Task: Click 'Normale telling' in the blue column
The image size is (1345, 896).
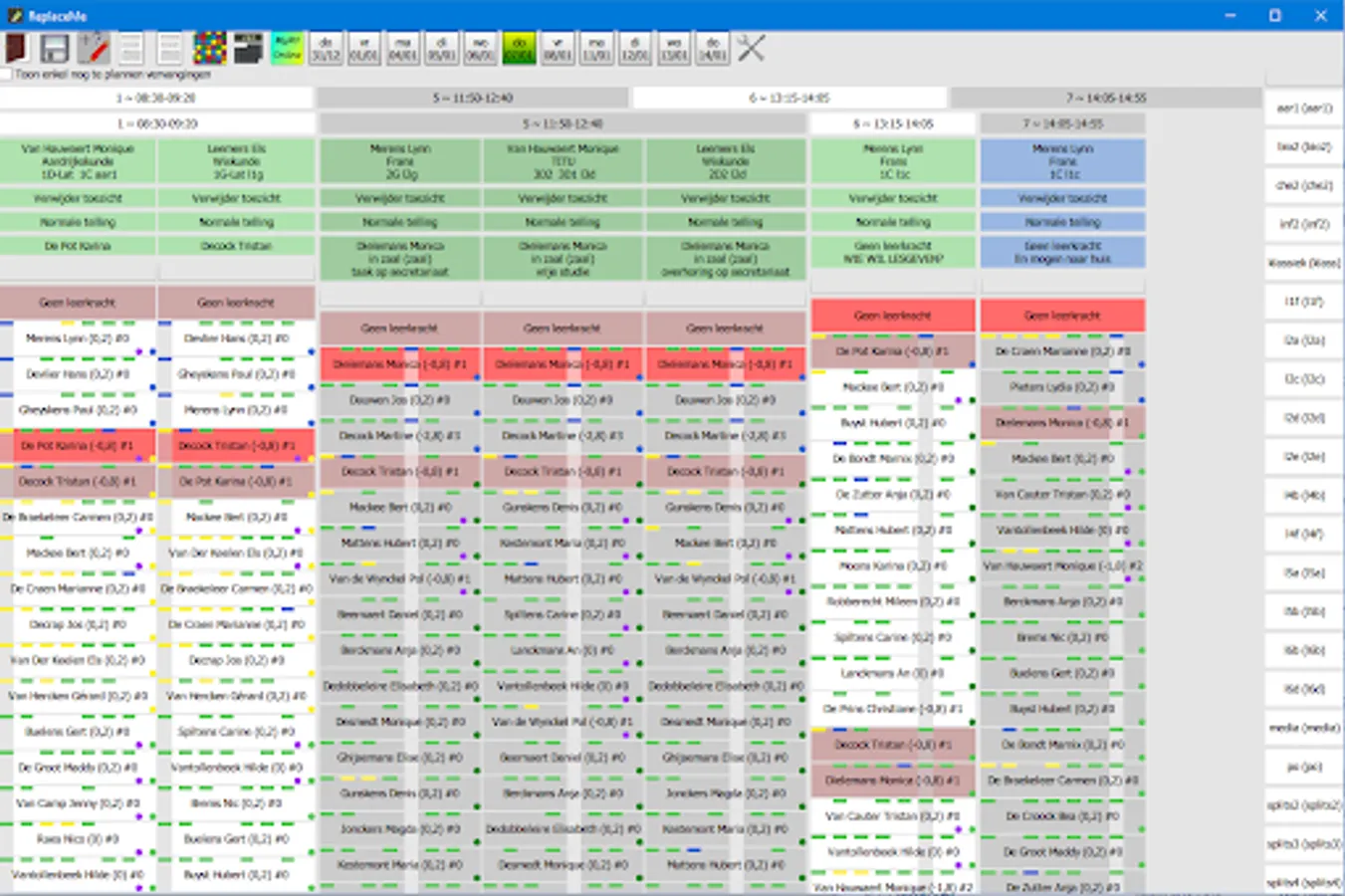Action: tap(1062, 222)
